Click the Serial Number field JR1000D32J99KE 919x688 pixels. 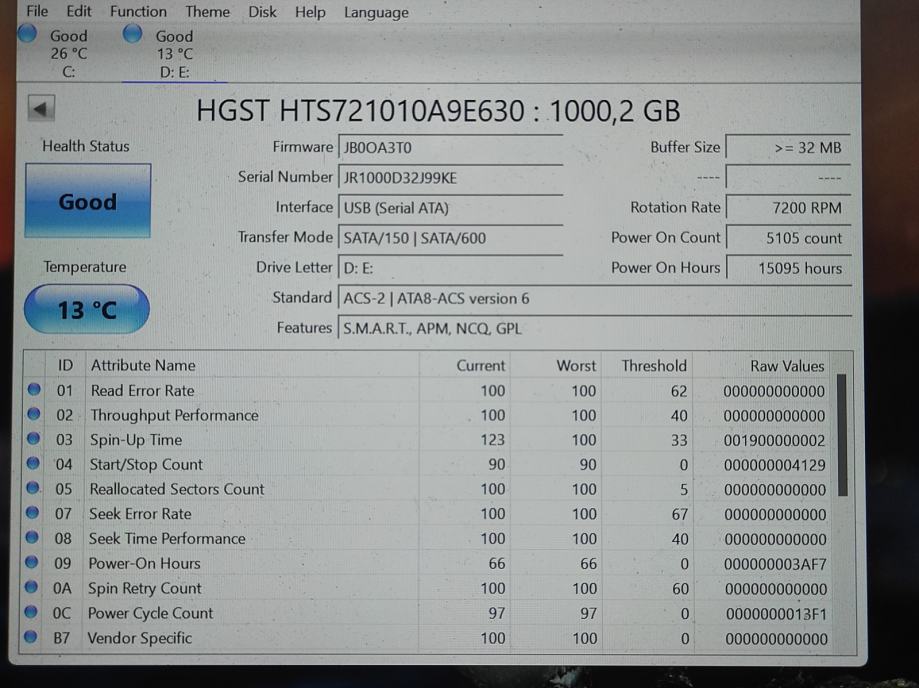(x=450, y=178)
